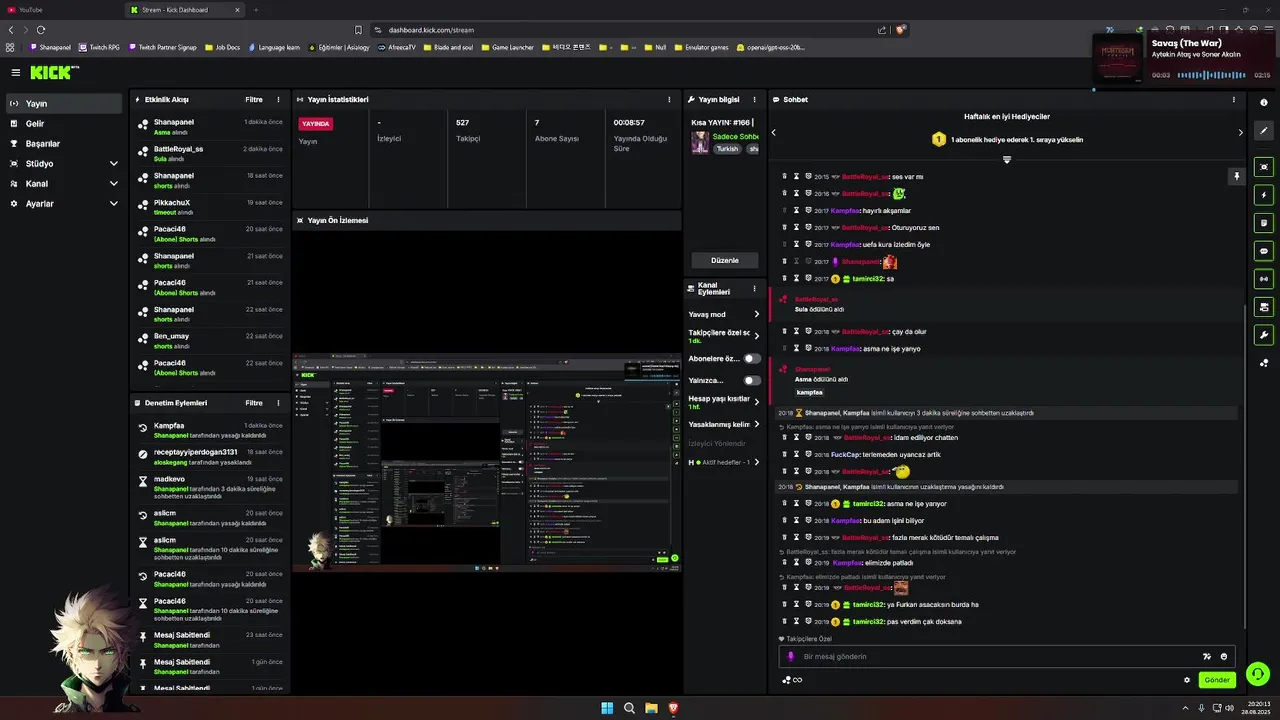This screenshot has width=1280, height=720.
Task: Click the pinned message icon in chat
Action: 1236,176
